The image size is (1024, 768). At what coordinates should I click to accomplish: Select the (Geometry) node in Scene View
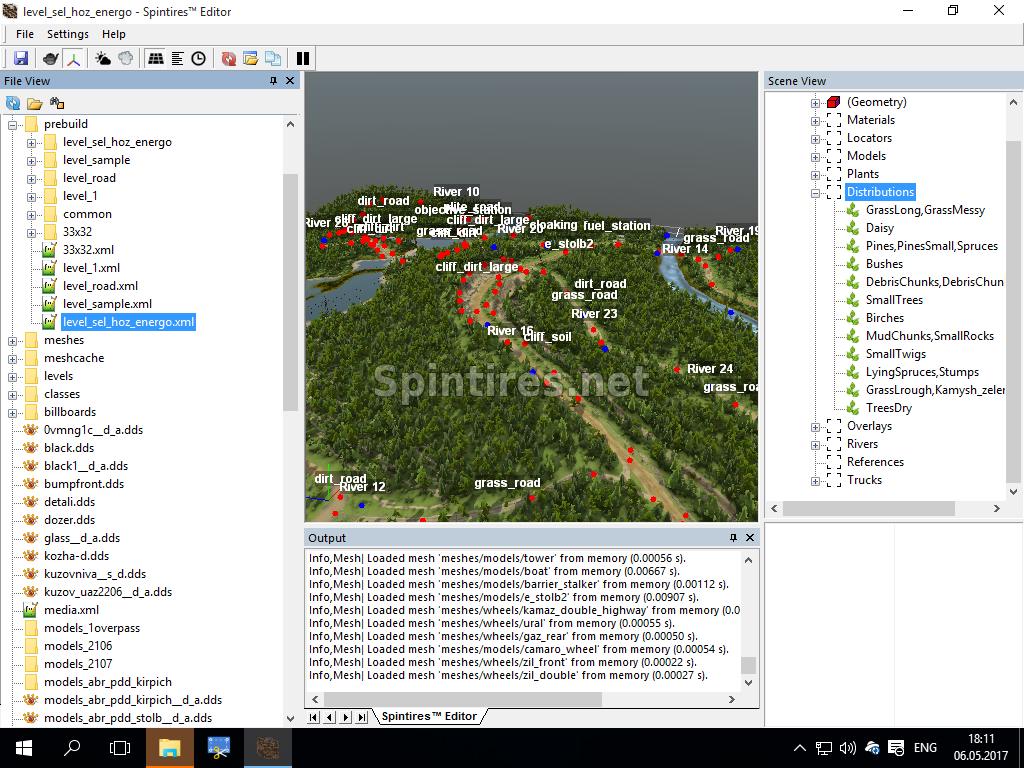[876, 102]
